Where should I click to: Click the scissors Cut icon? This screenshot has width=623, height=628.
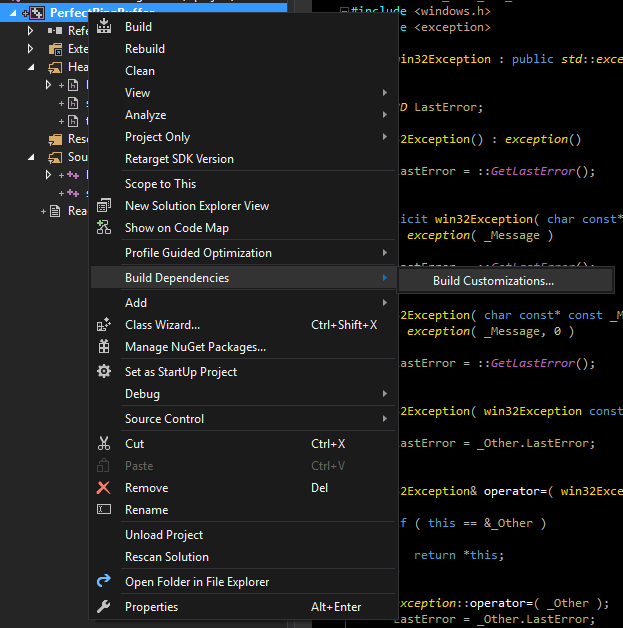point(104,443)
